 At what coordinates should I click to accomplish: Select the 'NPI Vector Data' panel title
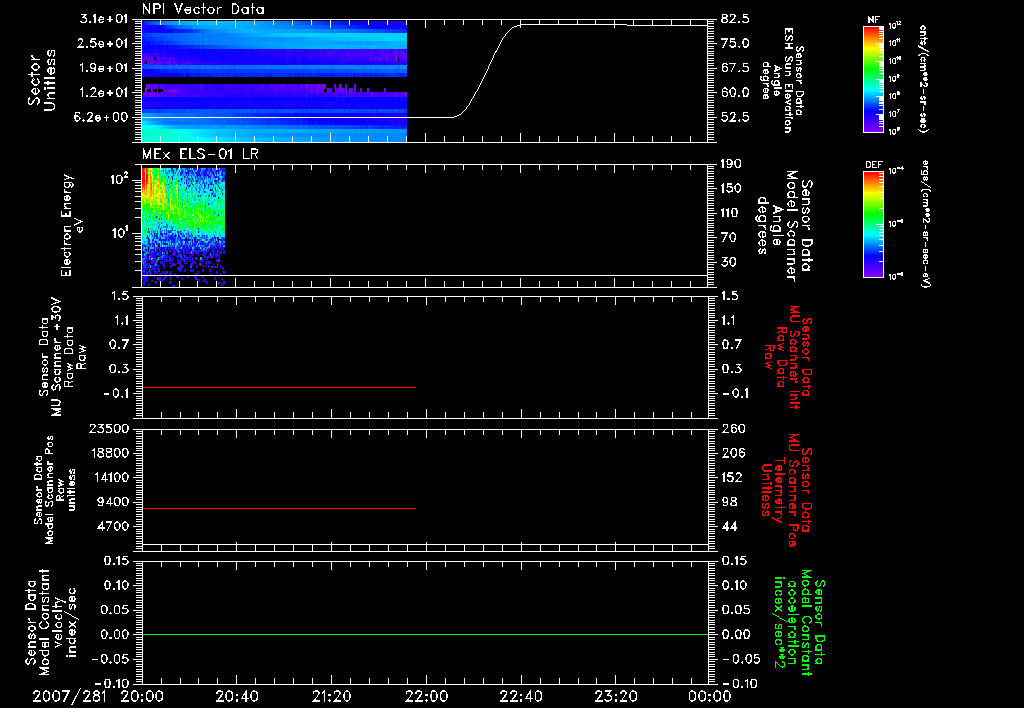point(203,9)
